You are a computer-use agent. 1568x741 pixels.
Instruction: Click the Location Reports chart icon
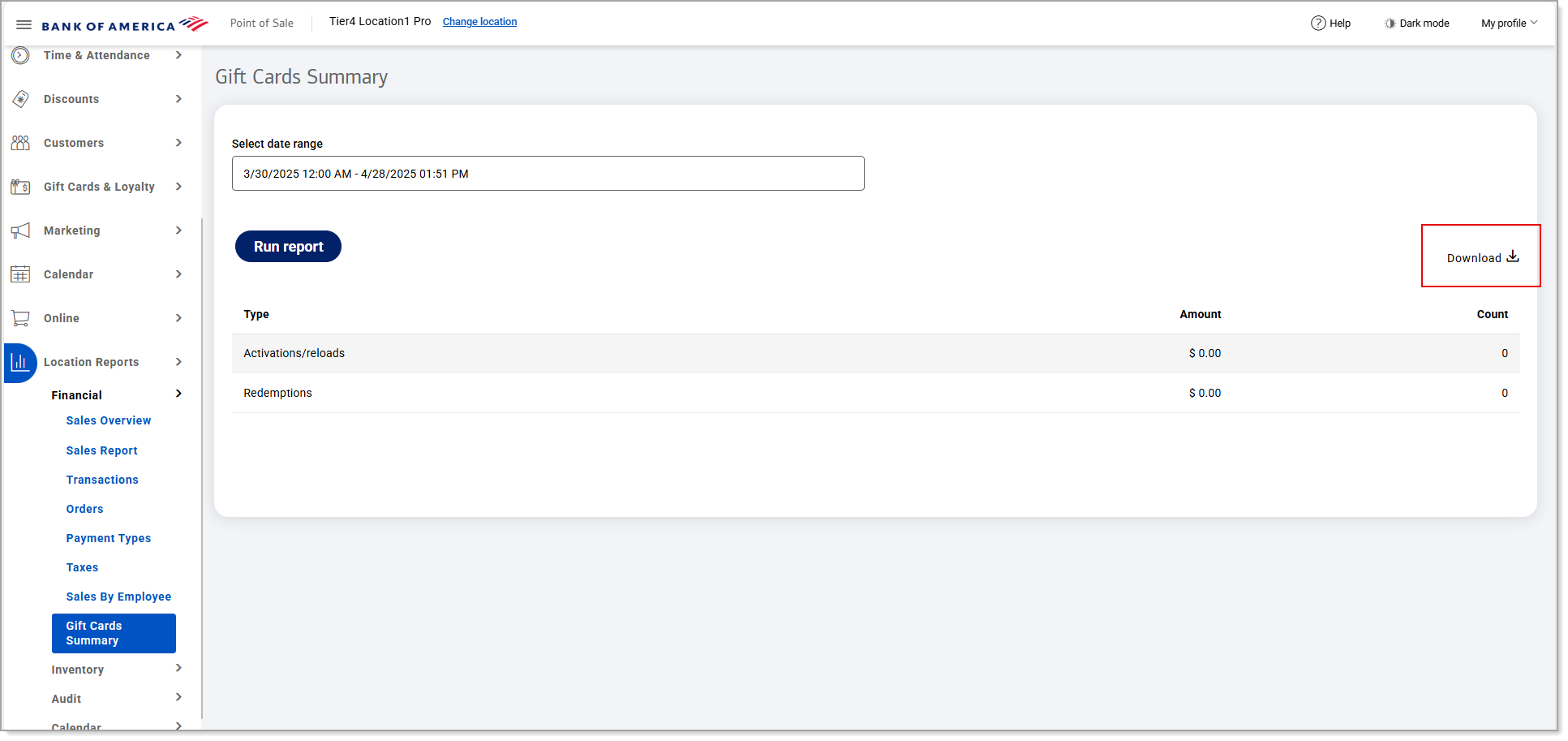[x=20, y=363]
